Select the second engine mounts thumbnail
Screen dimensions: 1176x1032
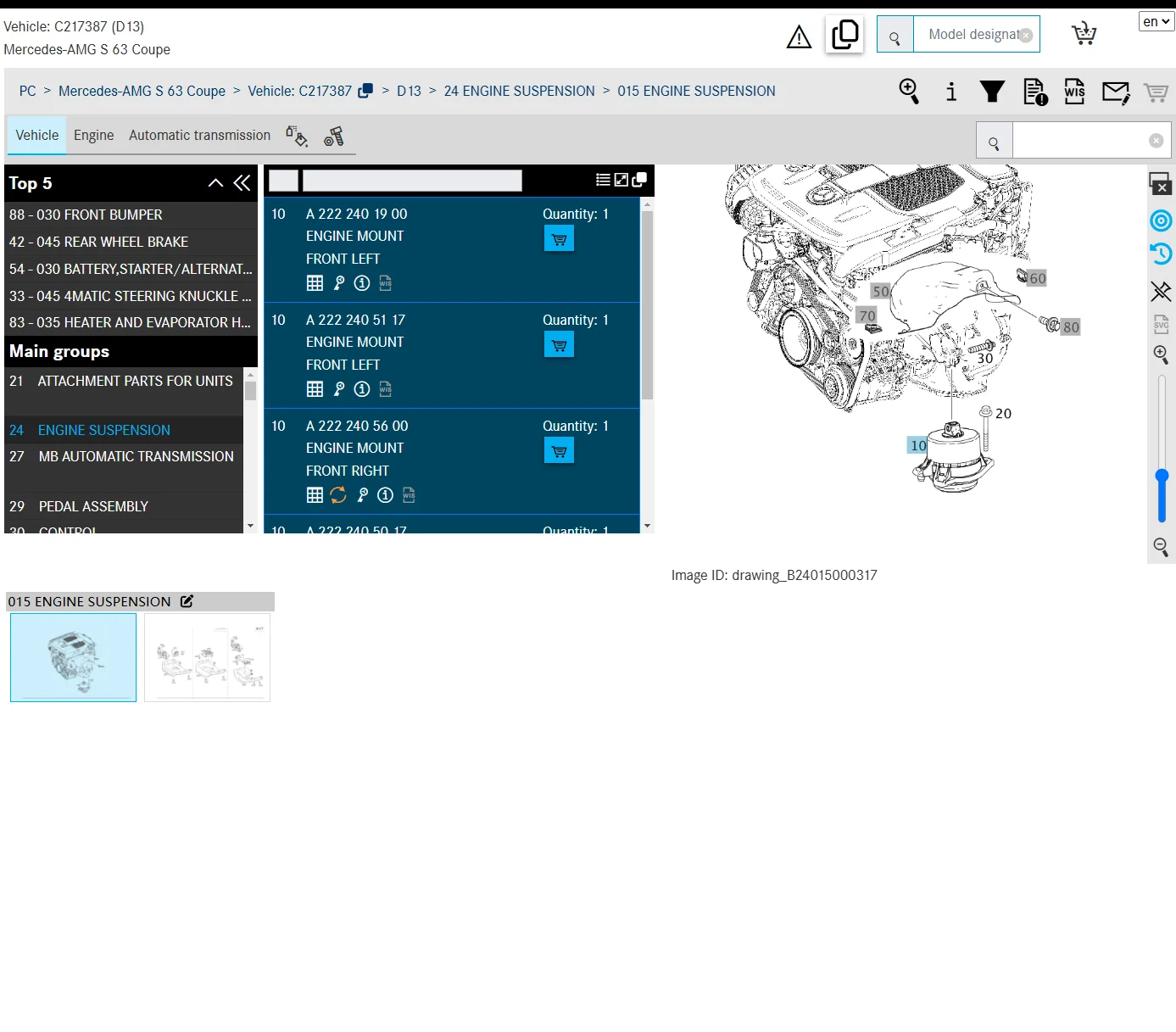[x=207, y=657]
